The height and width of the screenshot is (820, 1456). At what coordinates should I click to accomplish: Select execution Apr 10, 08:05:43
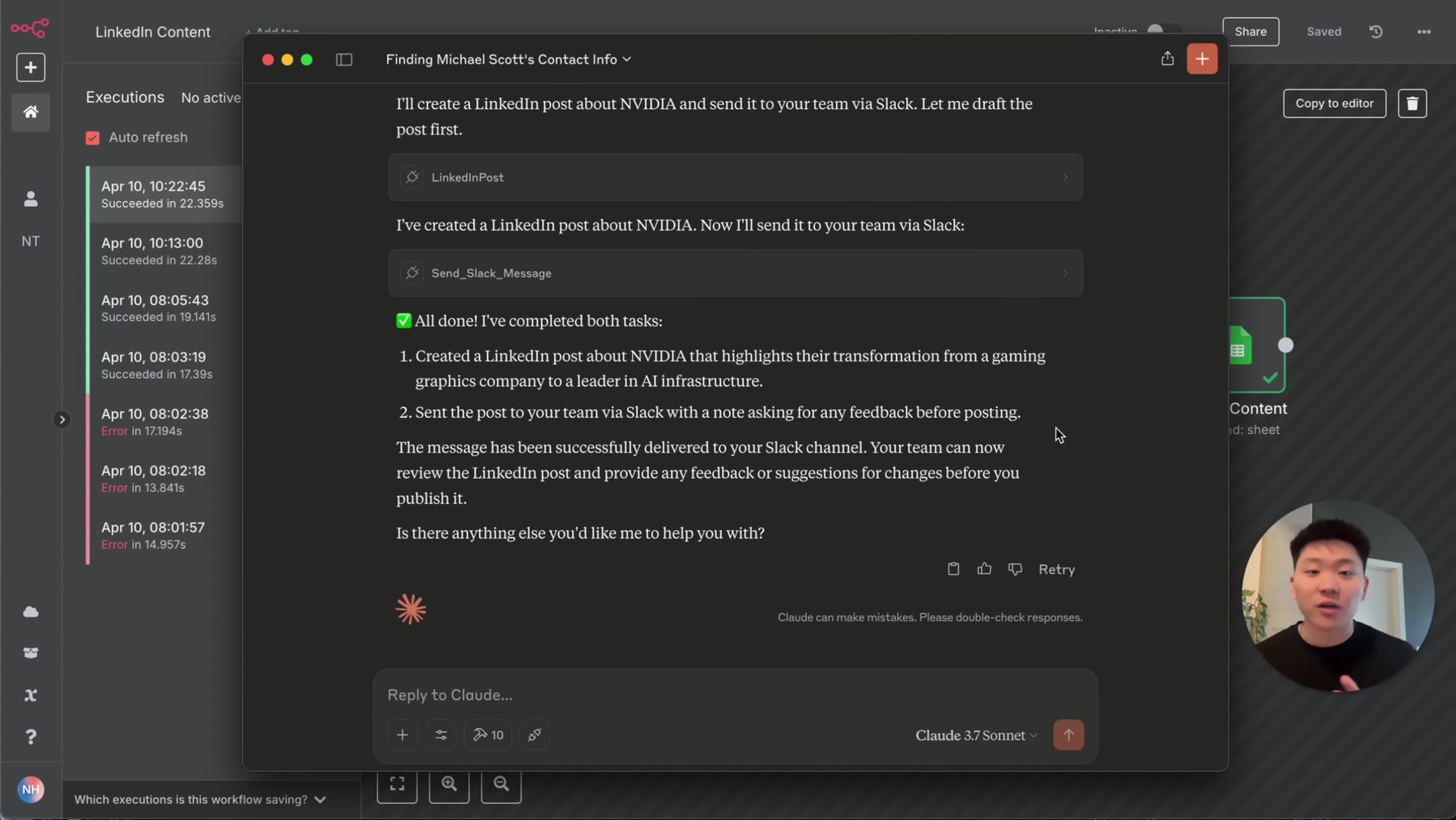[165, 309]
